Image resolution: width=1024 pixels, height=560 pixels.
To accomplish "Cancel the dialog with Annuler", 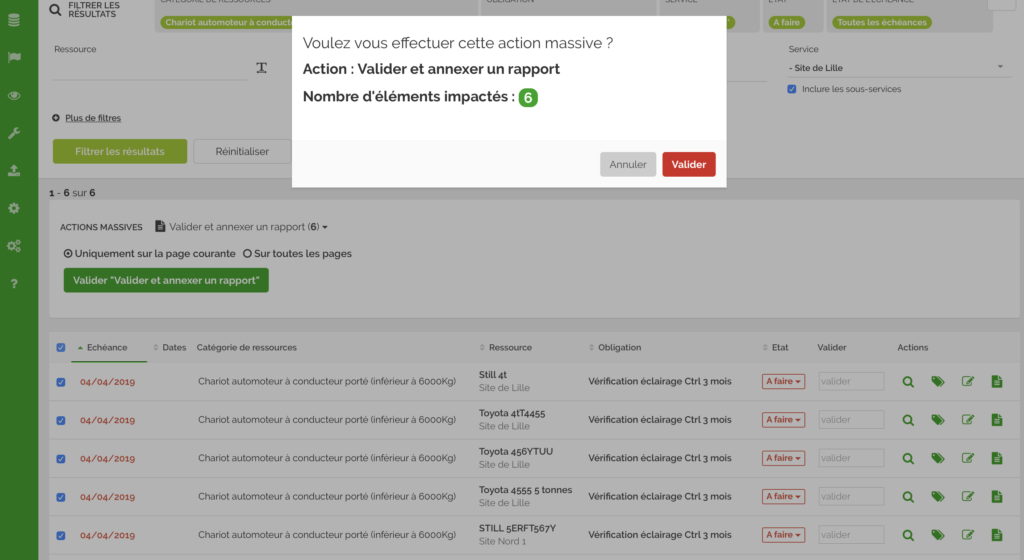I will (628, 164).
